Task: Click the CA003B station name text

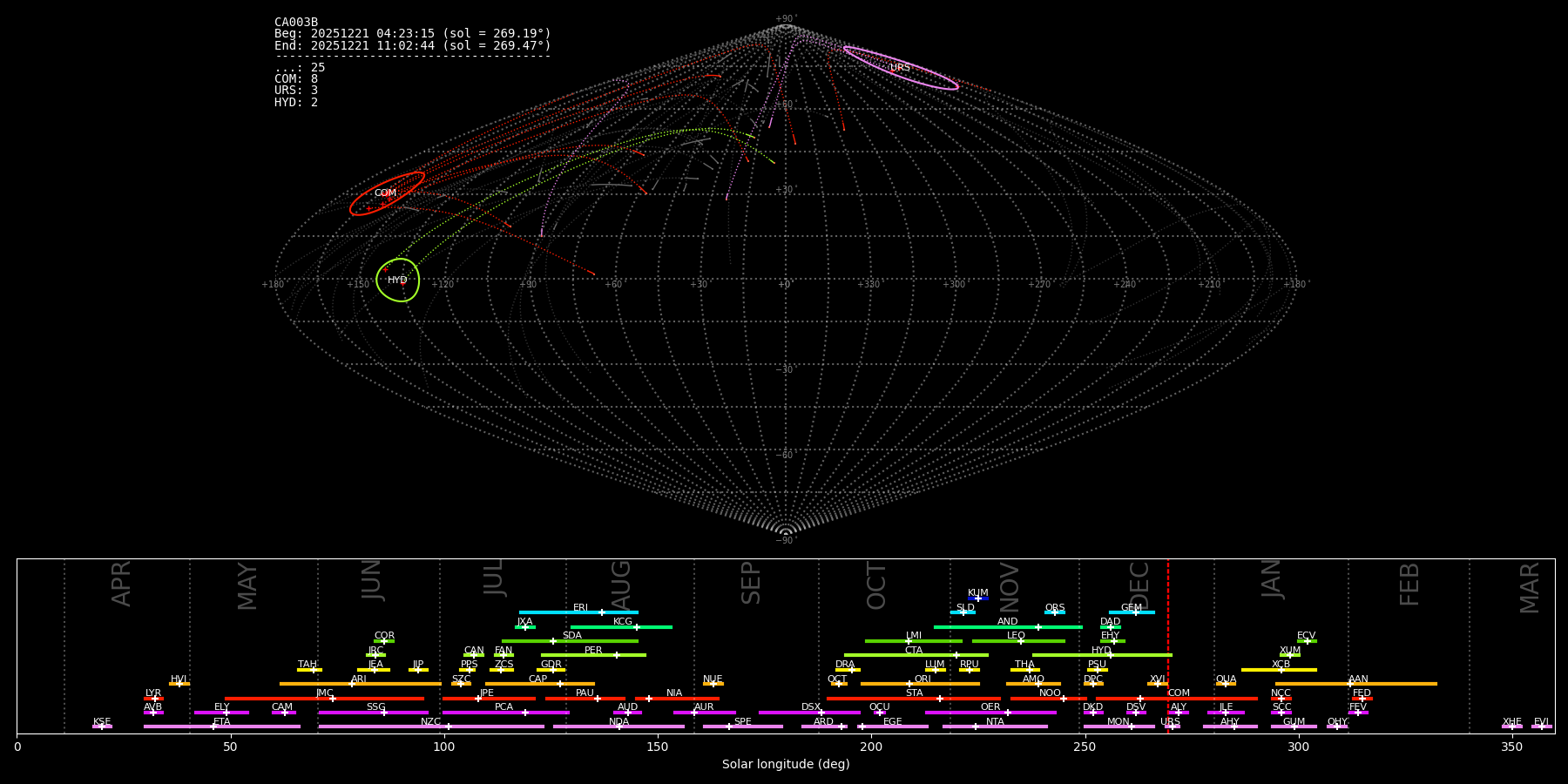Action: click(x=296, y=23)
